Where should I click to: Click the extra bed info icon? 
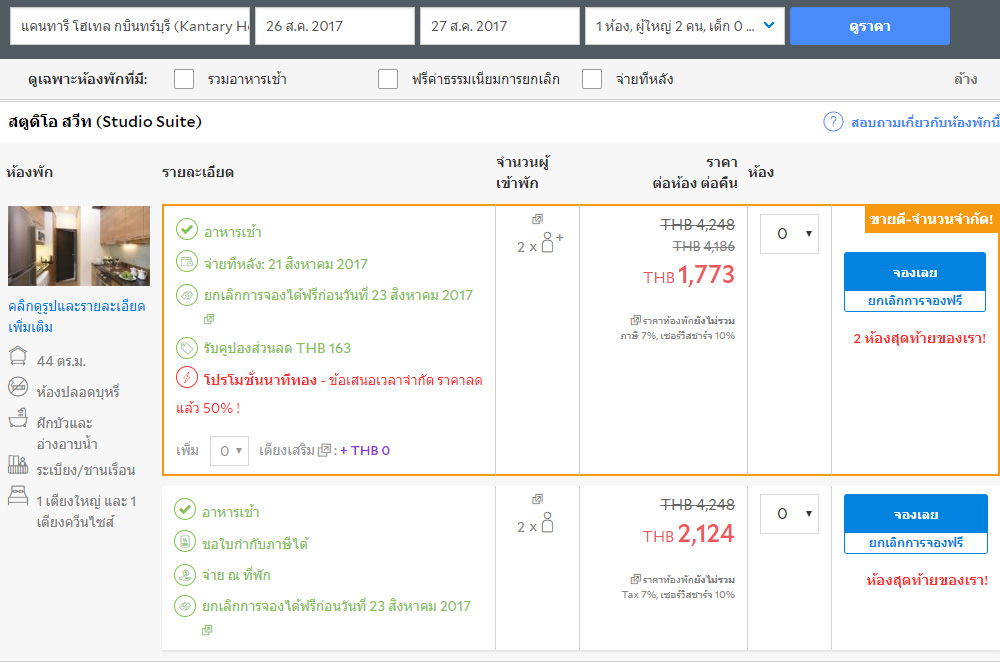(x=324, y=451)
